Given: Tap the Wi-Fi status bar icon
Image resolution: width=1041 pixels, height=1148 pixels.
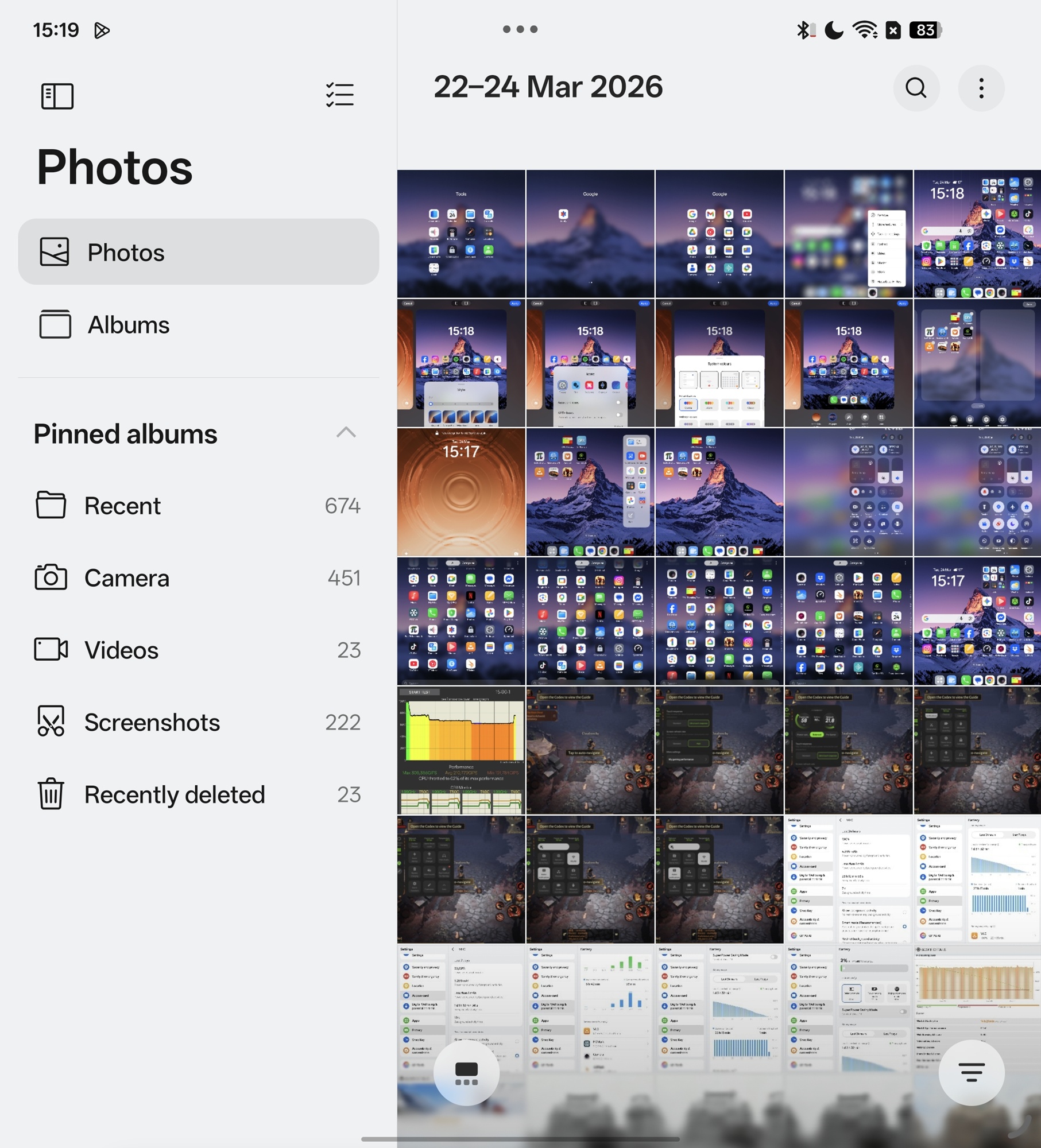Looking at the screenshot, I should coord(864,30).
